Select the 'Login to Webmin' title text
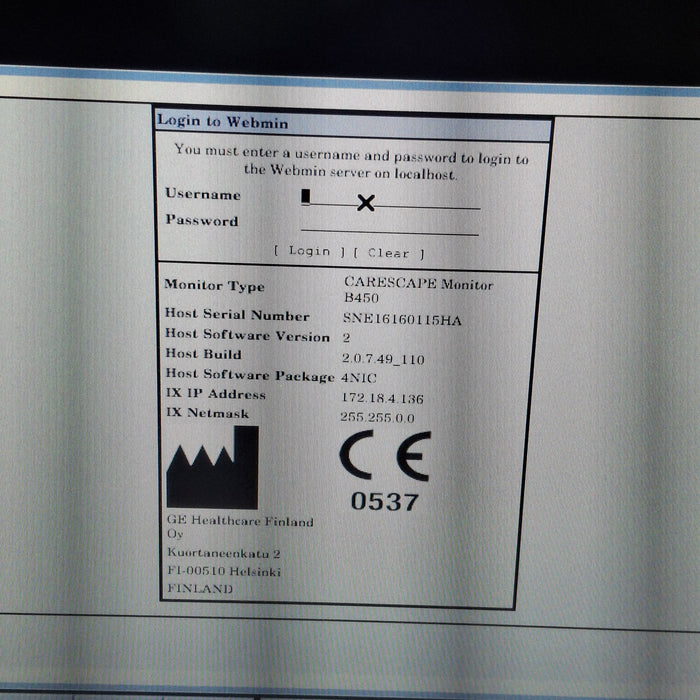The width and height of the screenshot is (700, 700). point(223,121)
